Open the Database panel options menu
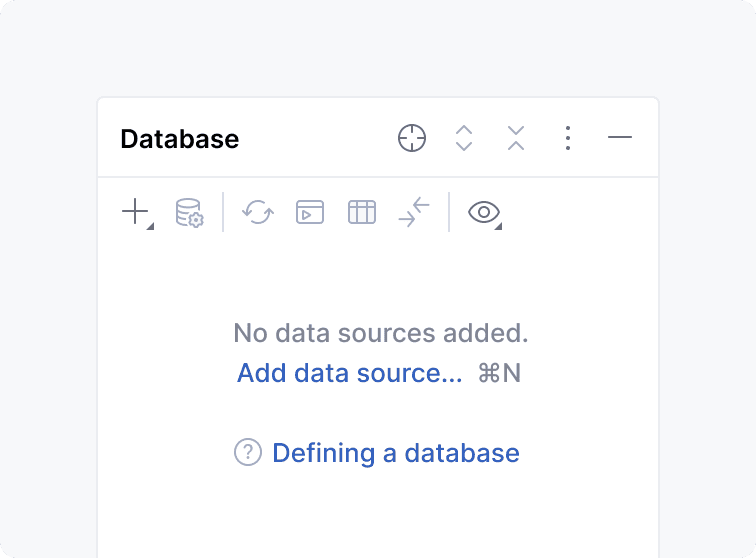The image size is (756, 558). [568, 138]
